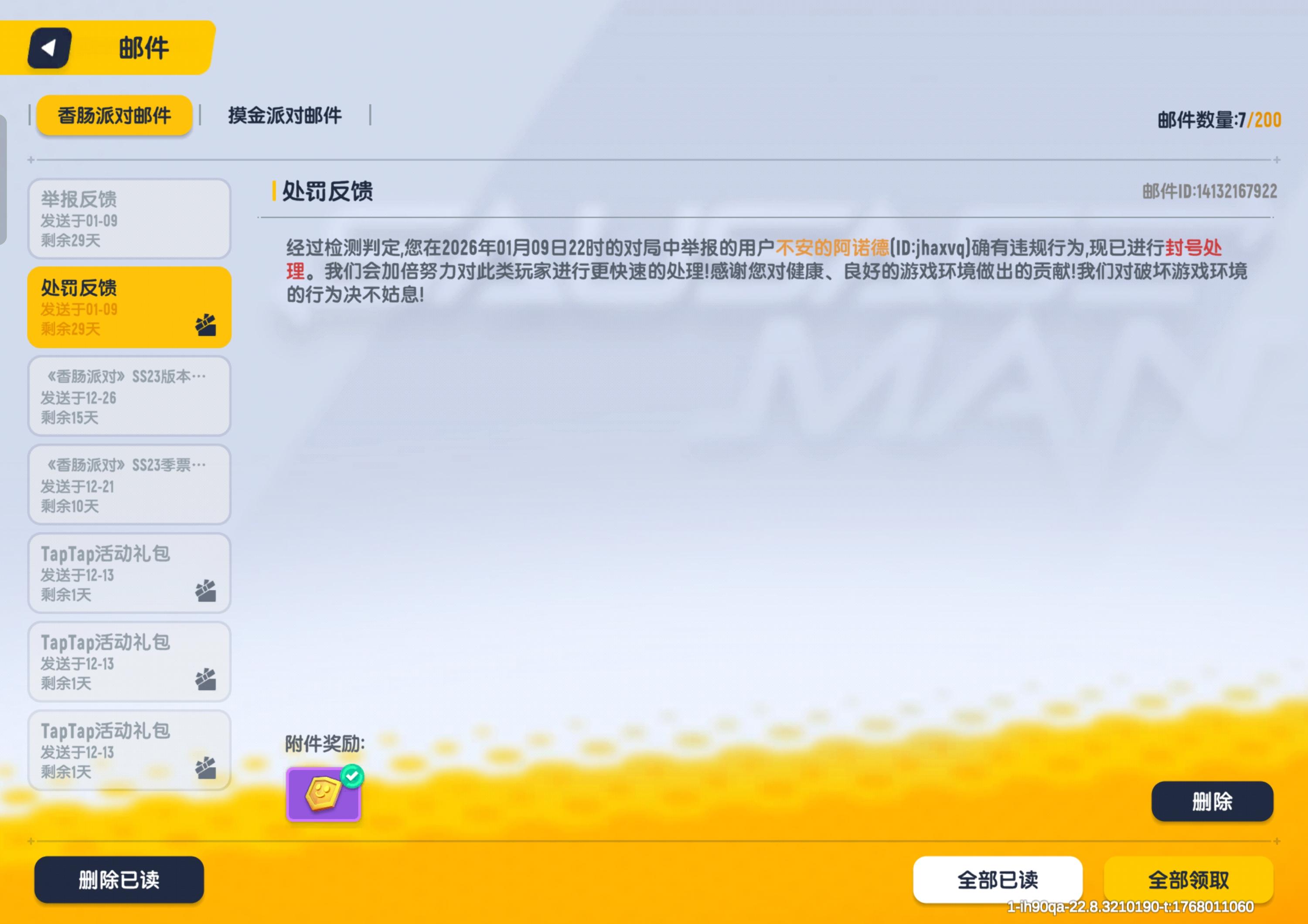Mark all mail read with 全部已读
Viewport: 1308px width, 924px height.
[x=997, y=879]
